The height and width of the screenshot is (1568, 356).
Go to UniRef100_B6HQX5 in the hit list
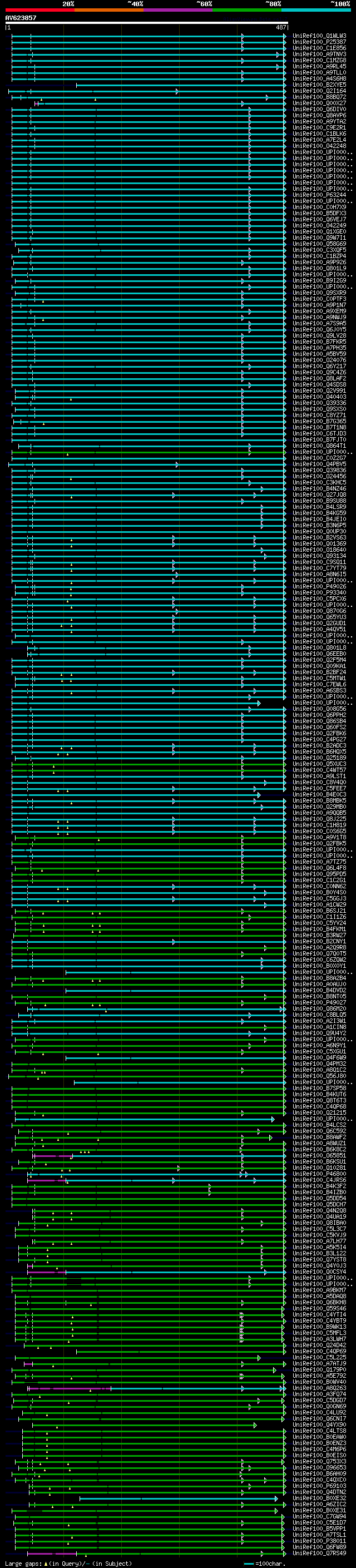tap(319, 751)
